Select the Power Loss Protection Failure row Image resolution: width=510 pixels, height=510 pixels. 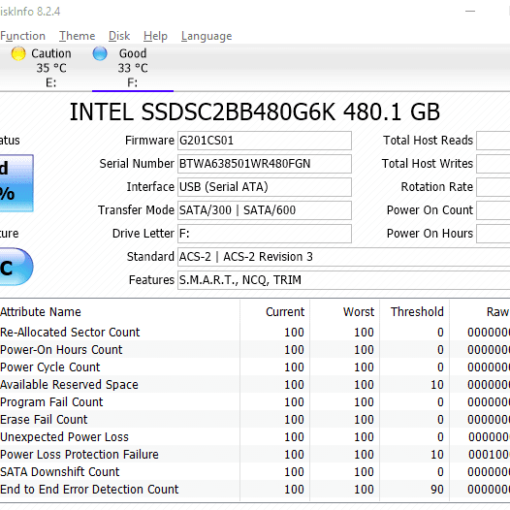tap(255, 454)
